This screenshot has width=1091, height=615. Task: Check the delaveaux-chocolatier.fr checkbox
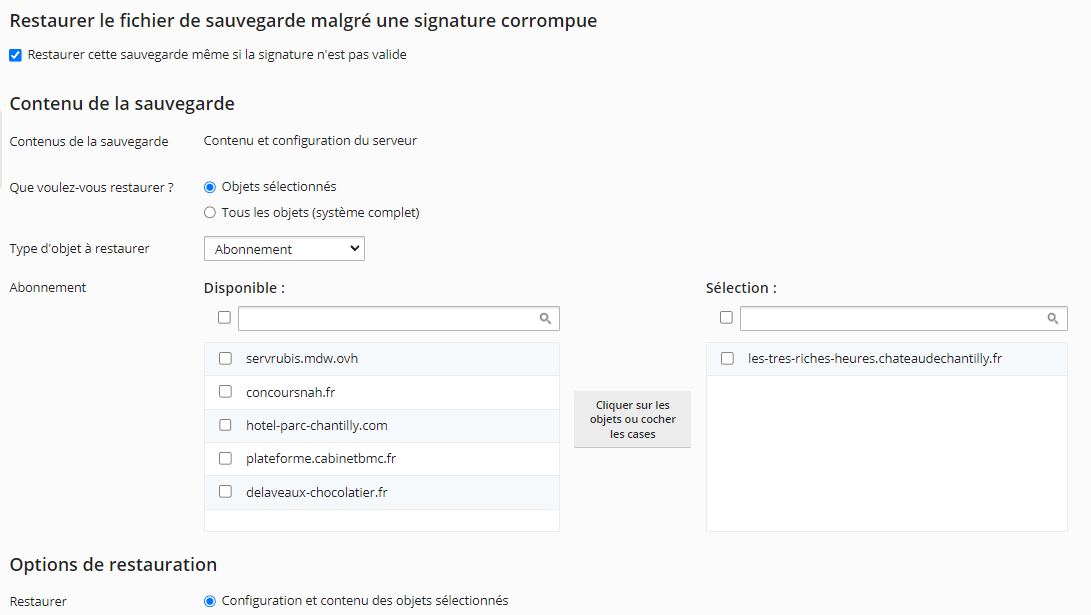[225, 492]
